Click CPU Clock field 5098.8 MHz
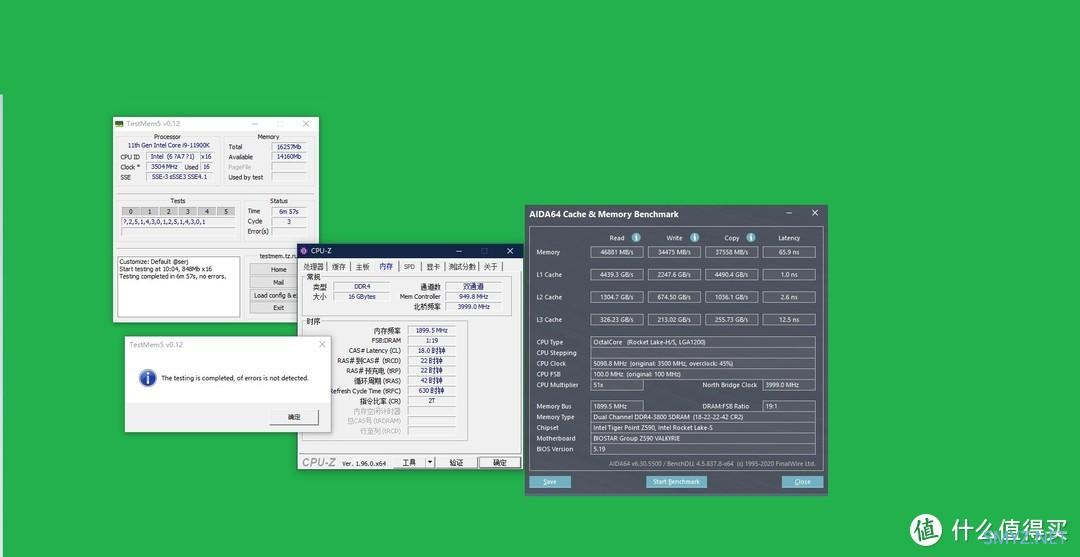The width and height of the screenshot is (1080, 557). coord(703,364)
